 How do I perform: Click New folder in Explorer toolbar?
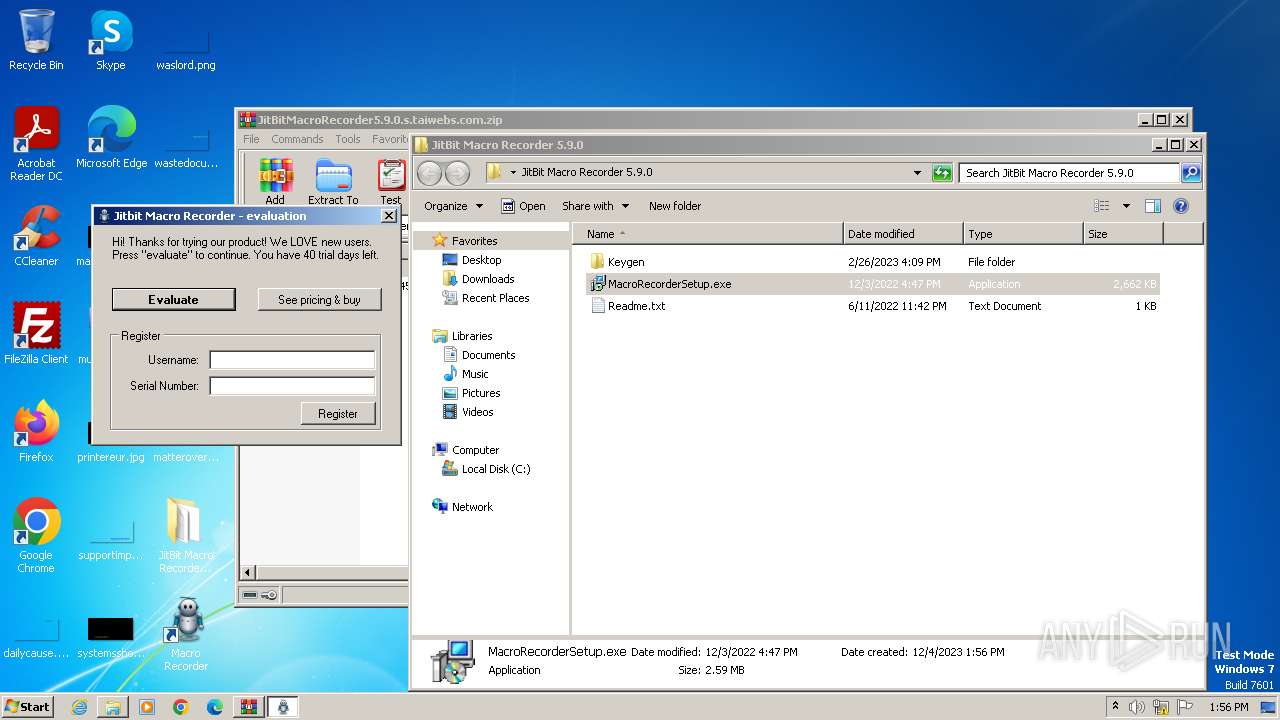(675, 206)
